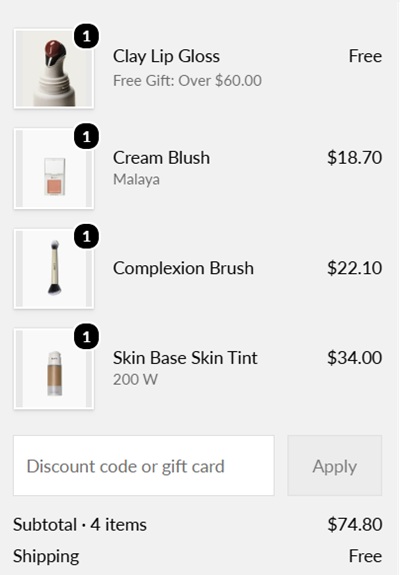
Task: Click the Cream Blush product thumbnail
Action: coord(54,169)
